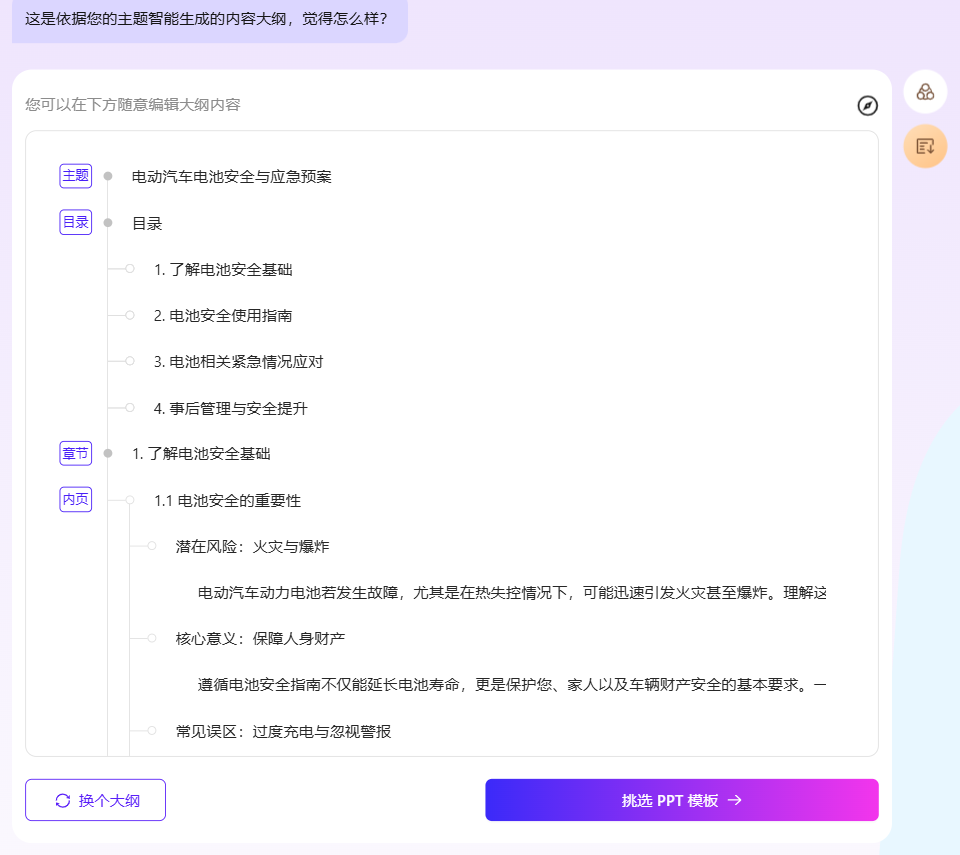The height and width of the screenshot is (855, 960).
Task: Select outline item 1. 了解电池安全基础 under 目录
Action: pos(223,269)
